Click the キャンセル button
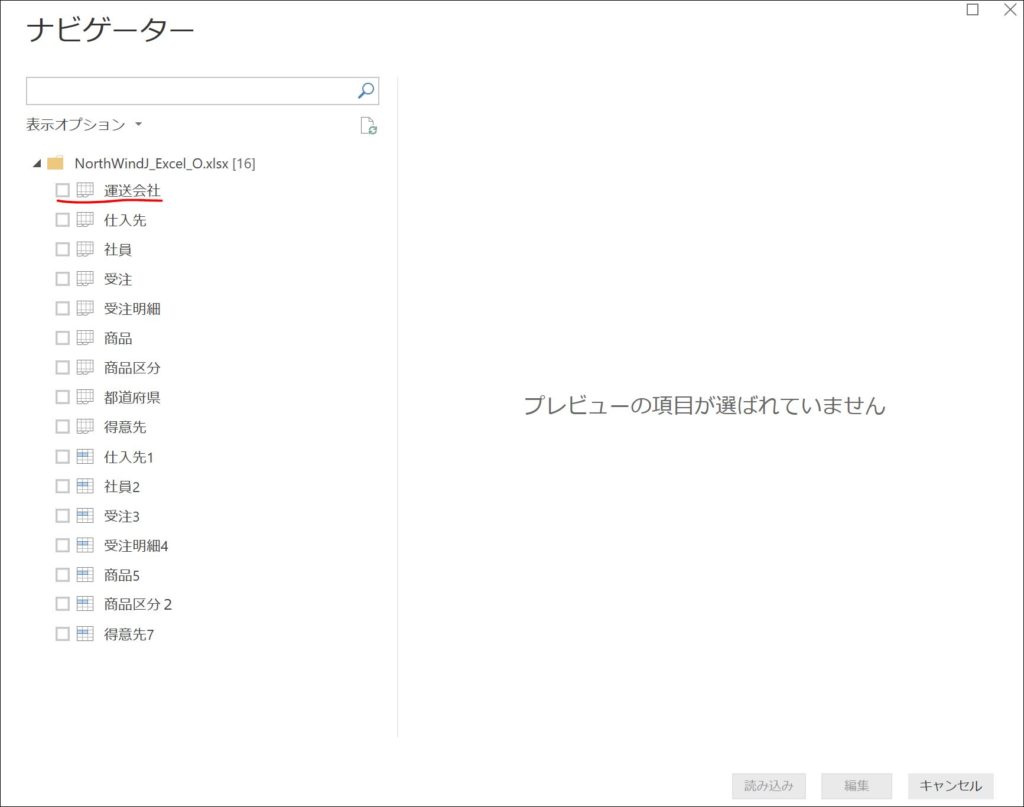This screenshot has height=807, width=1024. pos(950,785)
